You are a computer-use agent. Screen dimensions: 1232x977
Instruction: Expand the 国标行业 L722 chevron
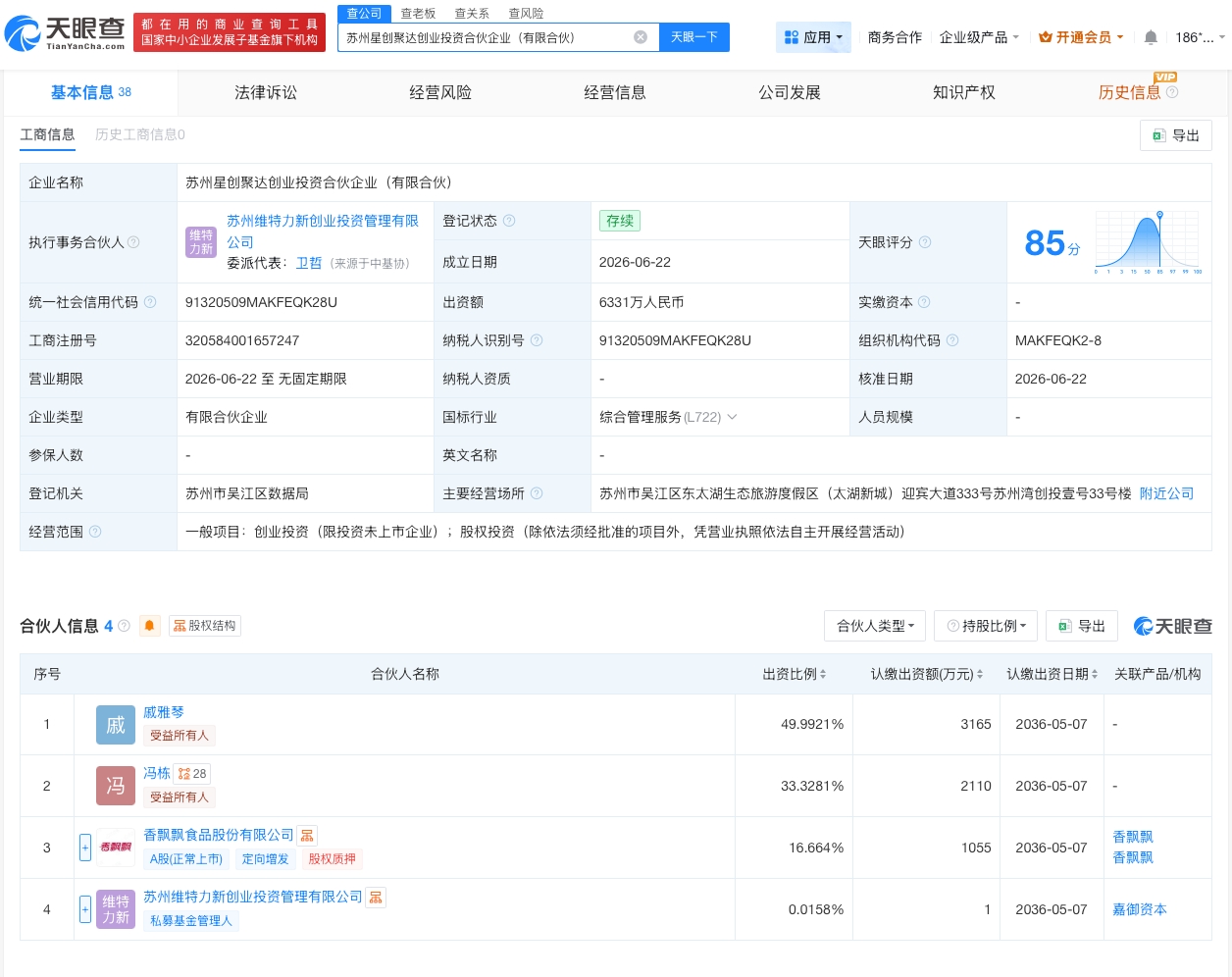coord(732,417)
